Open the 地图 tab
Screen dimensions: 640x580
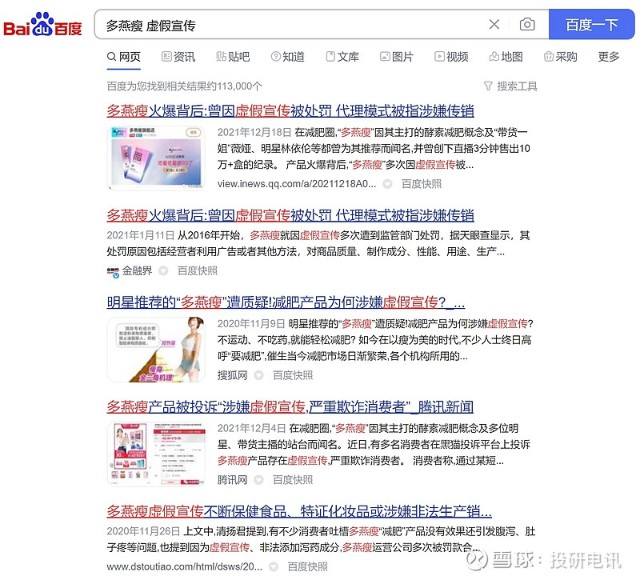pyautogui.click(x=506, y=57)
